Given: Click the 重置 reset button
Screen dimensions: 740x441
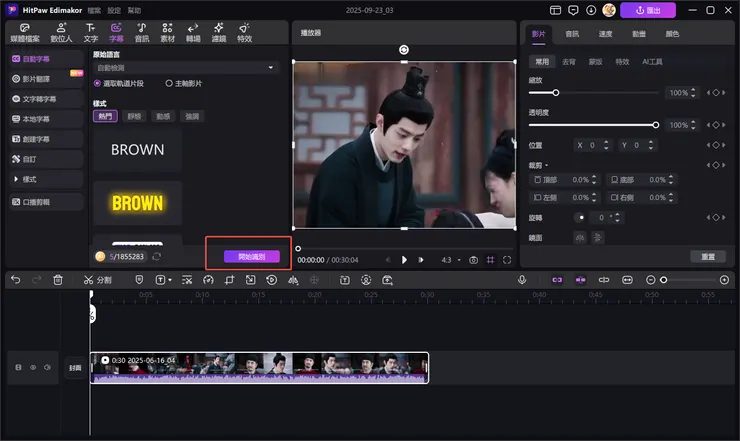Looking at the screenshot, I should pos(708,256).
